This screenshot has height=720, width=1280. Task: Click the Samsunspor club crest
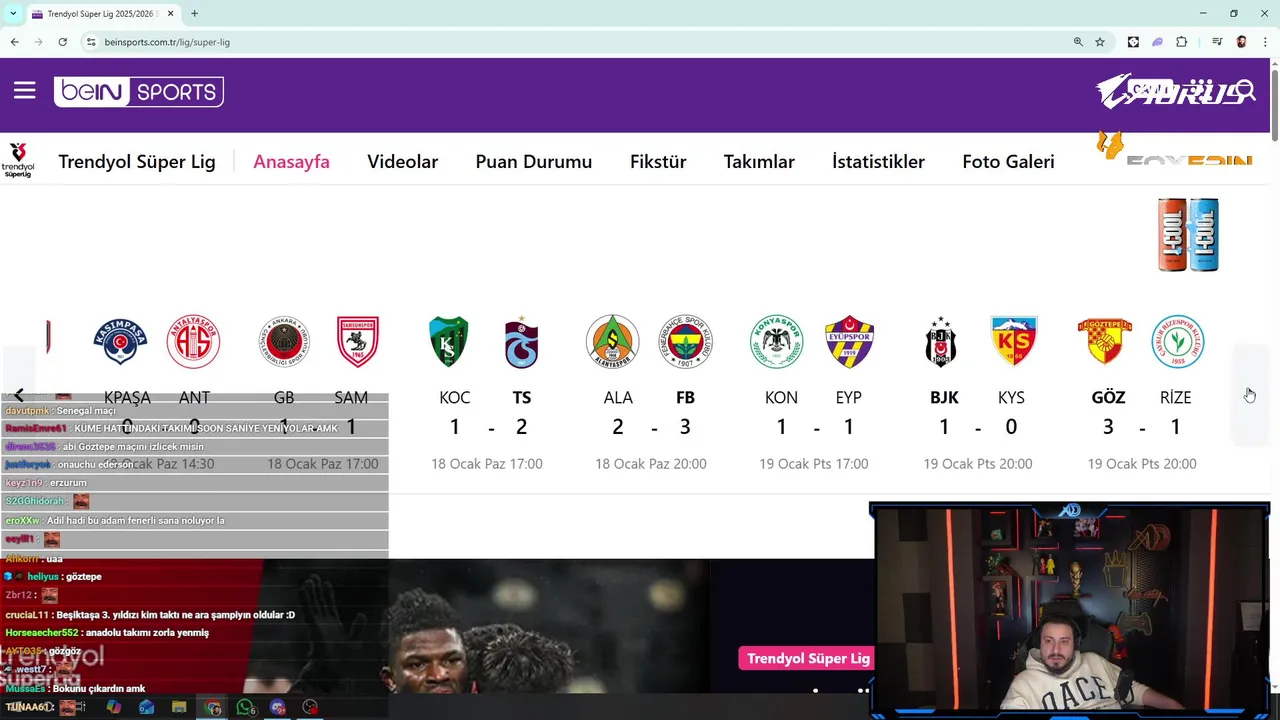357,342
